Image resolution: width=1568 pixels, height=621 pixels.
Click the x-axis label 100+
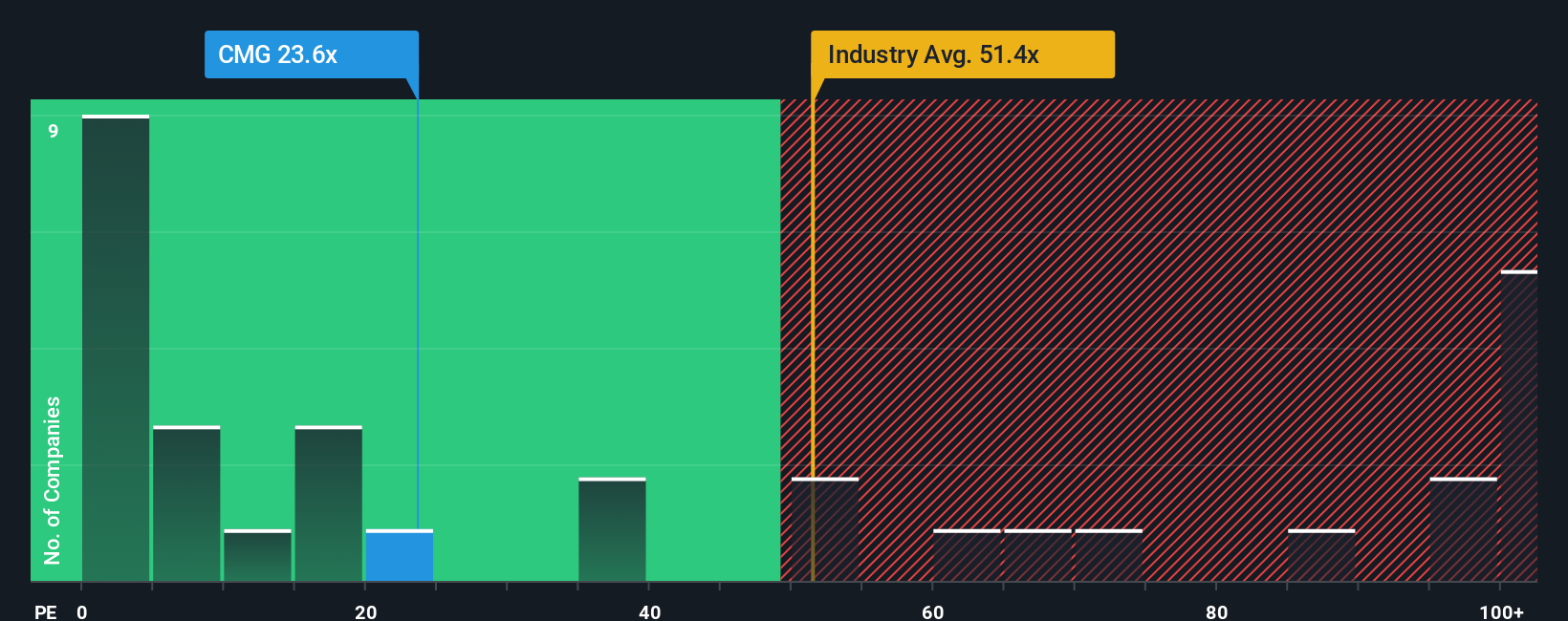pos(1501,611)
